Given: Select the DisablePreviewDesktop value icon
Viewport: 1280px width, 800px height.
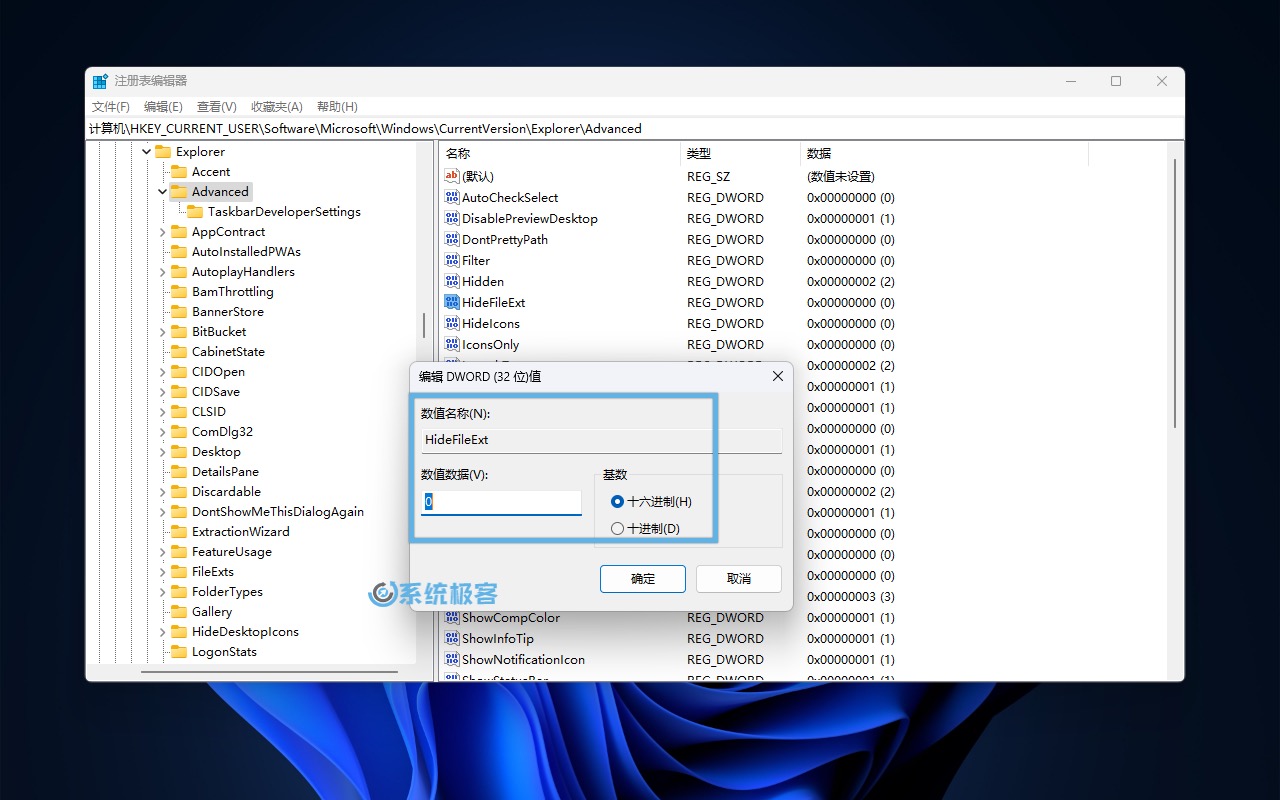Looking at the screenshot, I should pyautogui.click(x=451, y=218).
